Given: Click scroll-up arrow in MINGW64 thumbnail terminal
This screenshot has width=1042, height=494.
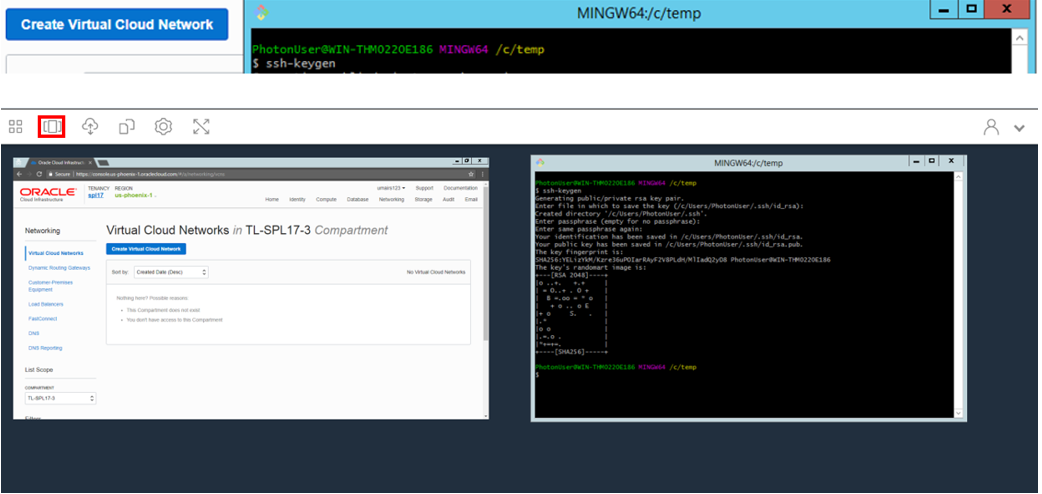Looking at the screenshot, I should 957,176.
